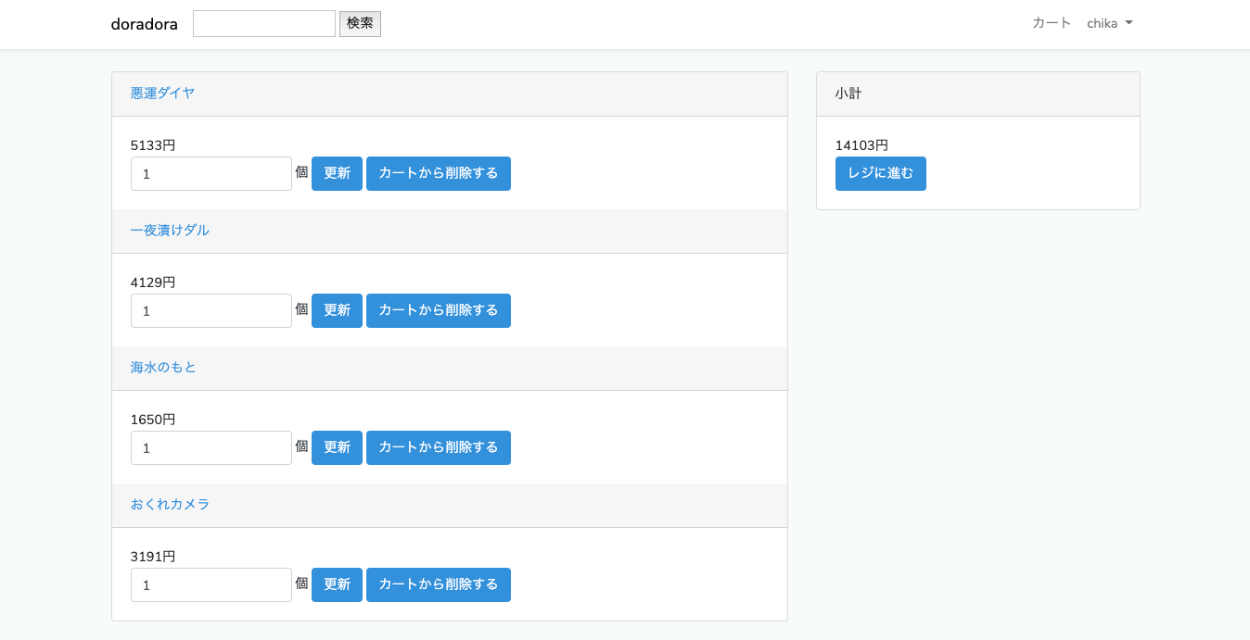
Task: Focus quantity field for 一夜漬けダル
Action: pyautogui.click(x=211, y=311)
